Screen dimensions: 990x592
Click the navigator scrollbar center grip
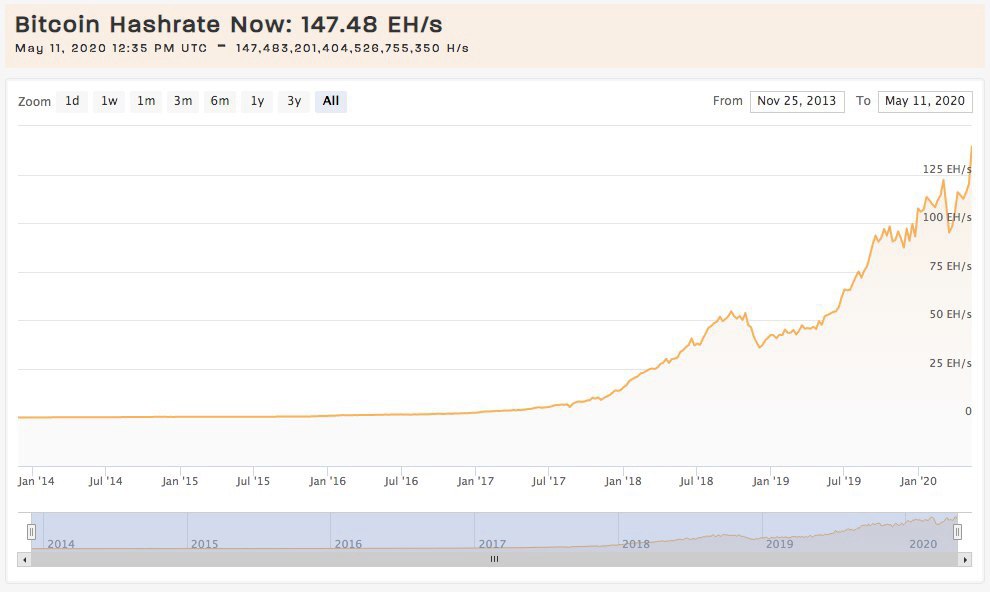494,559
